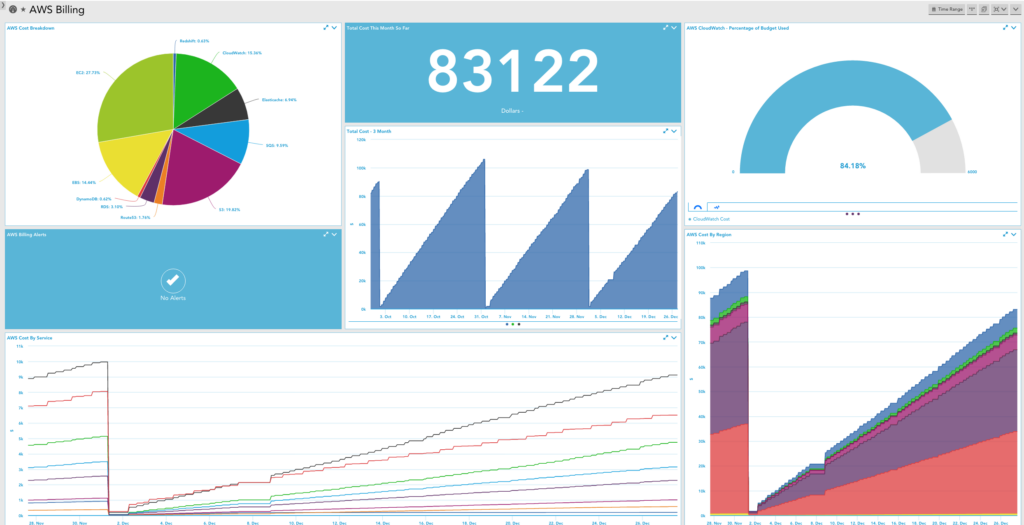Screen dimensions: 1024x525
Task: Click the clone dashboard icon in top toolbar
Action: pos(984,9)
